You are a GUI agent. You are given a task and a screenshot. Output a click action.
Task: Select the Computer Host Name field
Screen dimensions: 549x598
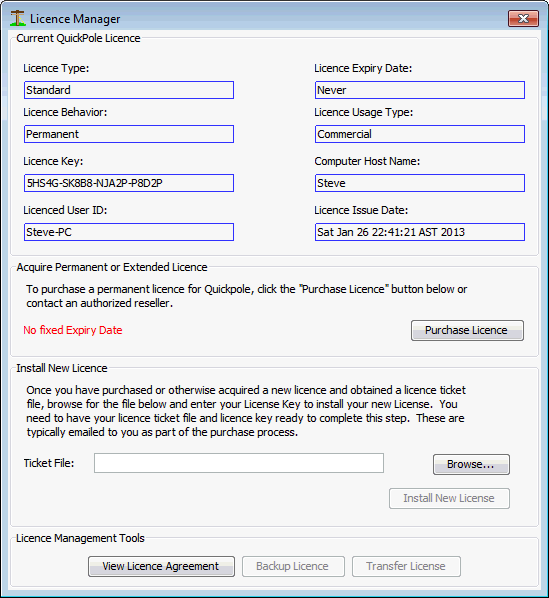(420, 183)
